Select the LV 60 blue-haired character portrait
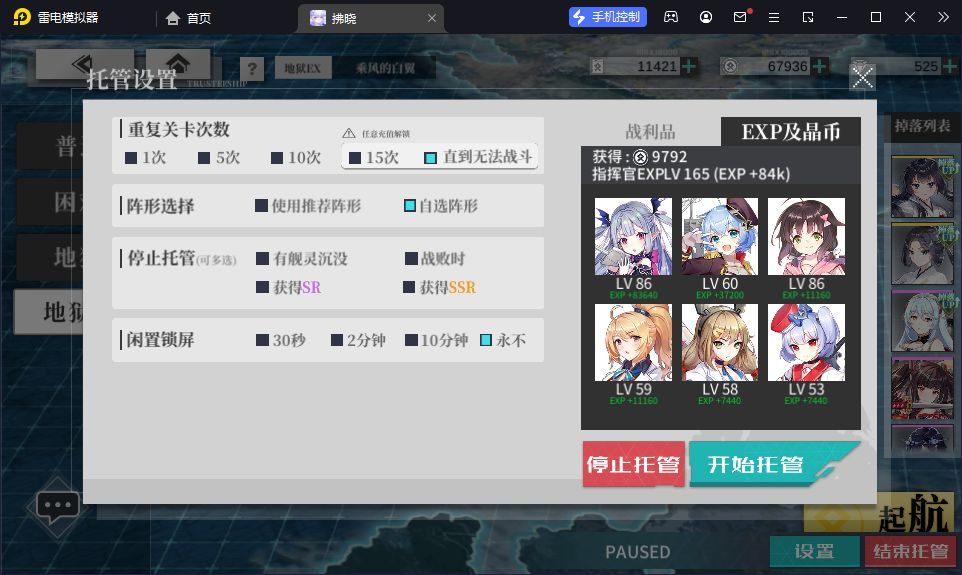The width and height of the screenshot is (962, 575). [720, 236]
